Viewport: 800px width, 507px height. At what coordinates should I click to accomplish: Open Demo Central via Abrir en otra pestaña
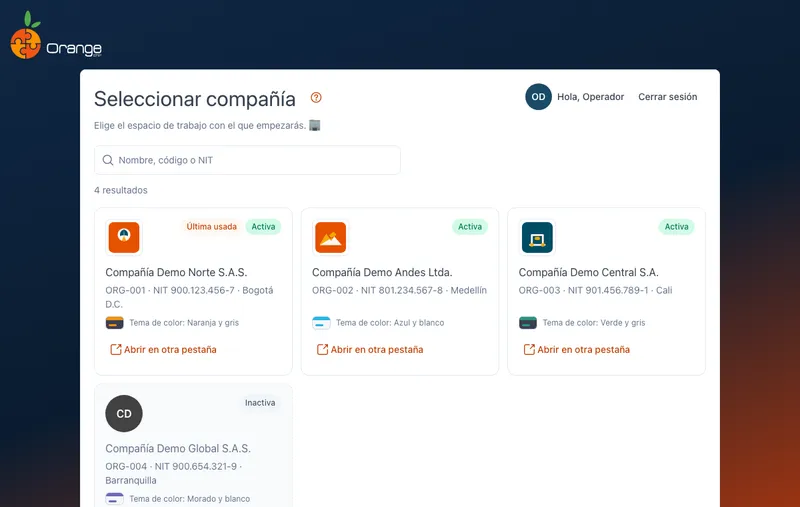click(577, 349)
